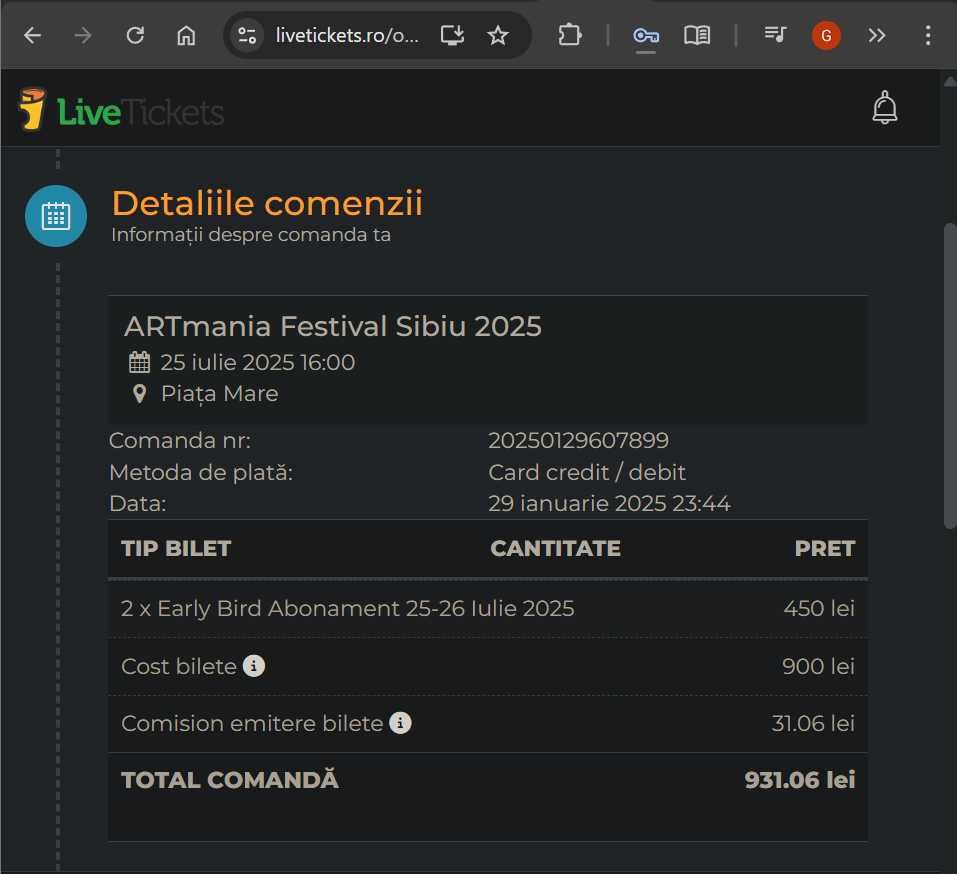957x874 pixels.
Task: Click the livetickets.ro address bar URL
Action: 347,35
